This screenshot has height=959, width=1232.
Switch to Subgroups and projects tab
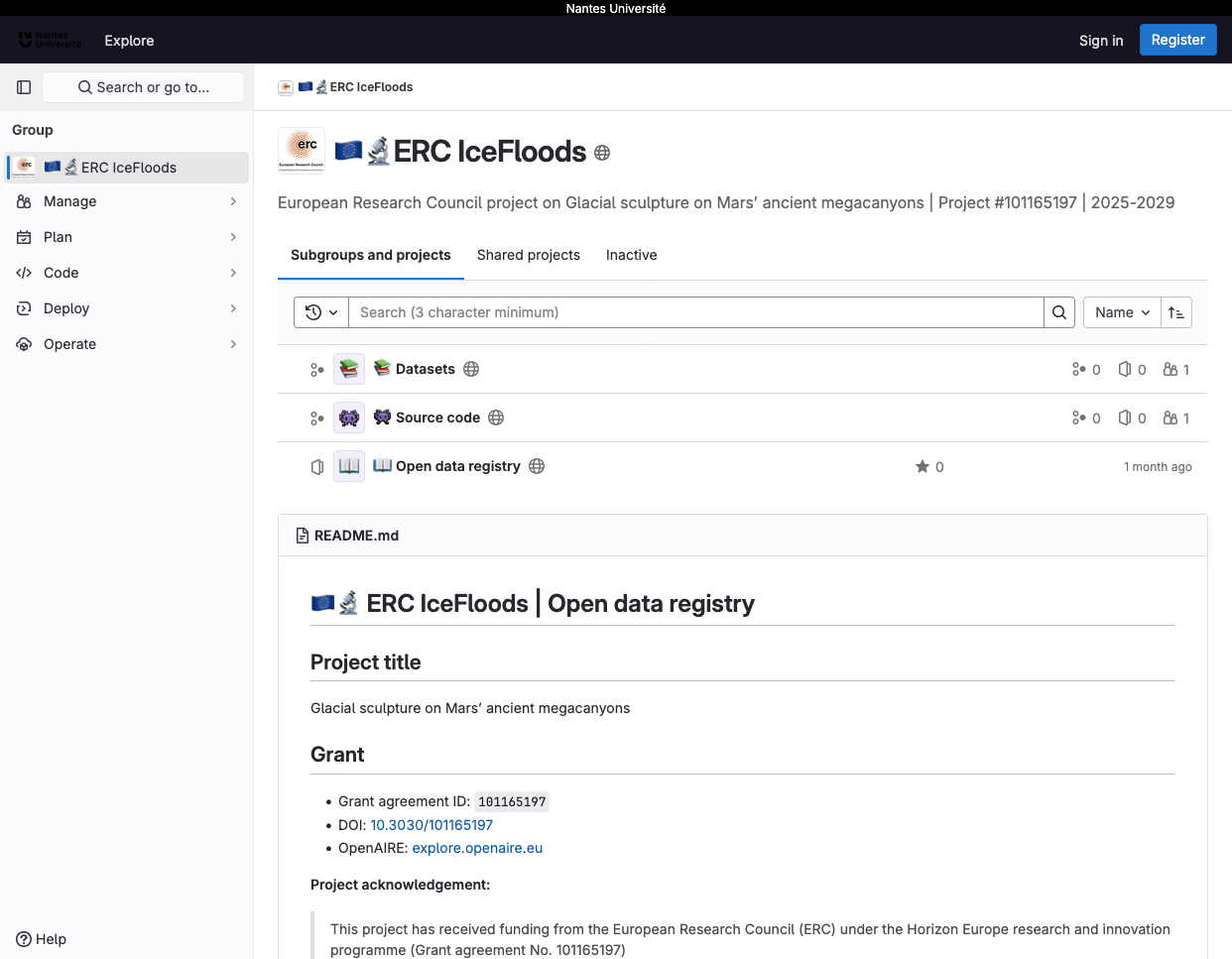click(371, 255)
